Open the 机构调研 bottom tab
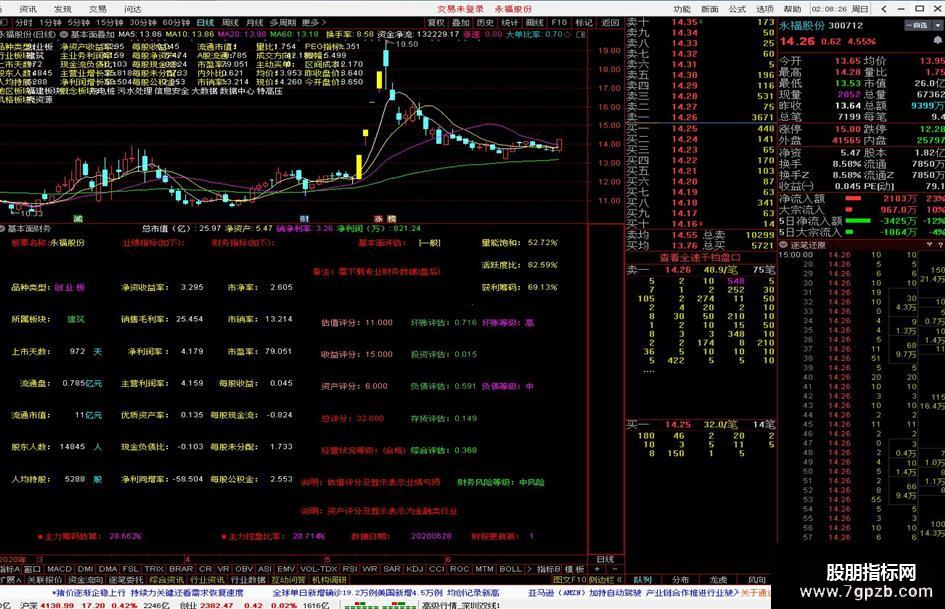This screenshot has height=609, width=945. tap(330, 579)
